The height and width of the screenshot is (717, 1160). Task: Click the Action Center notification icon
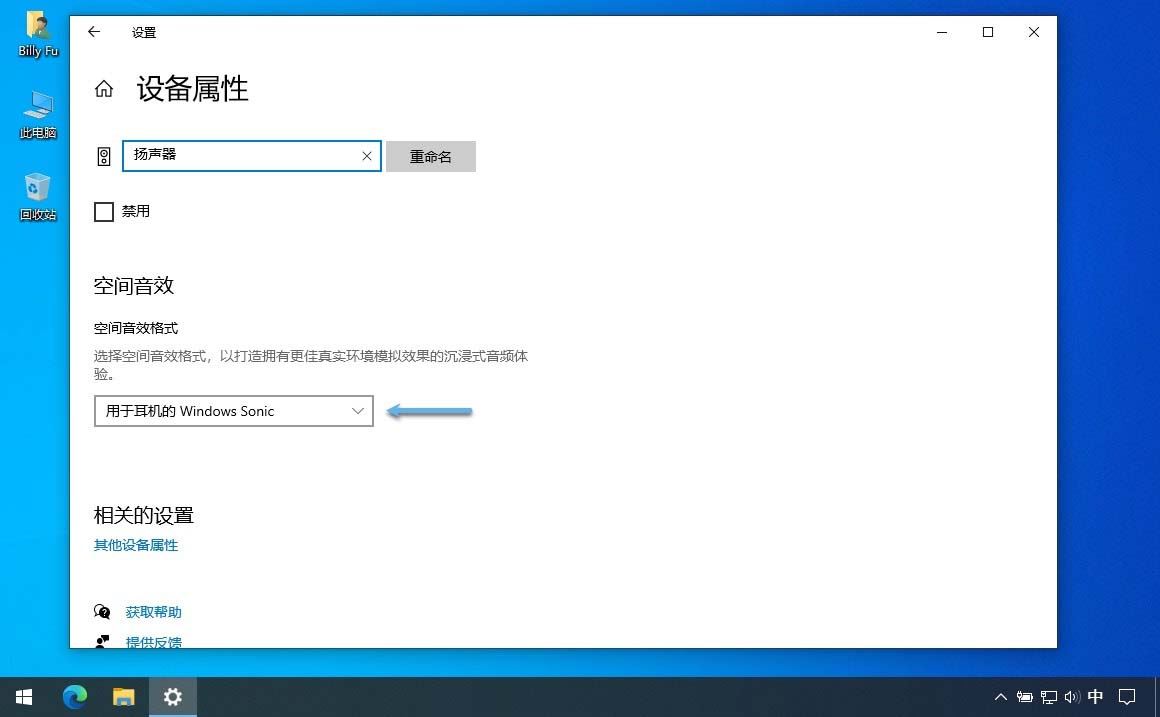click(x=1128, y=697)
